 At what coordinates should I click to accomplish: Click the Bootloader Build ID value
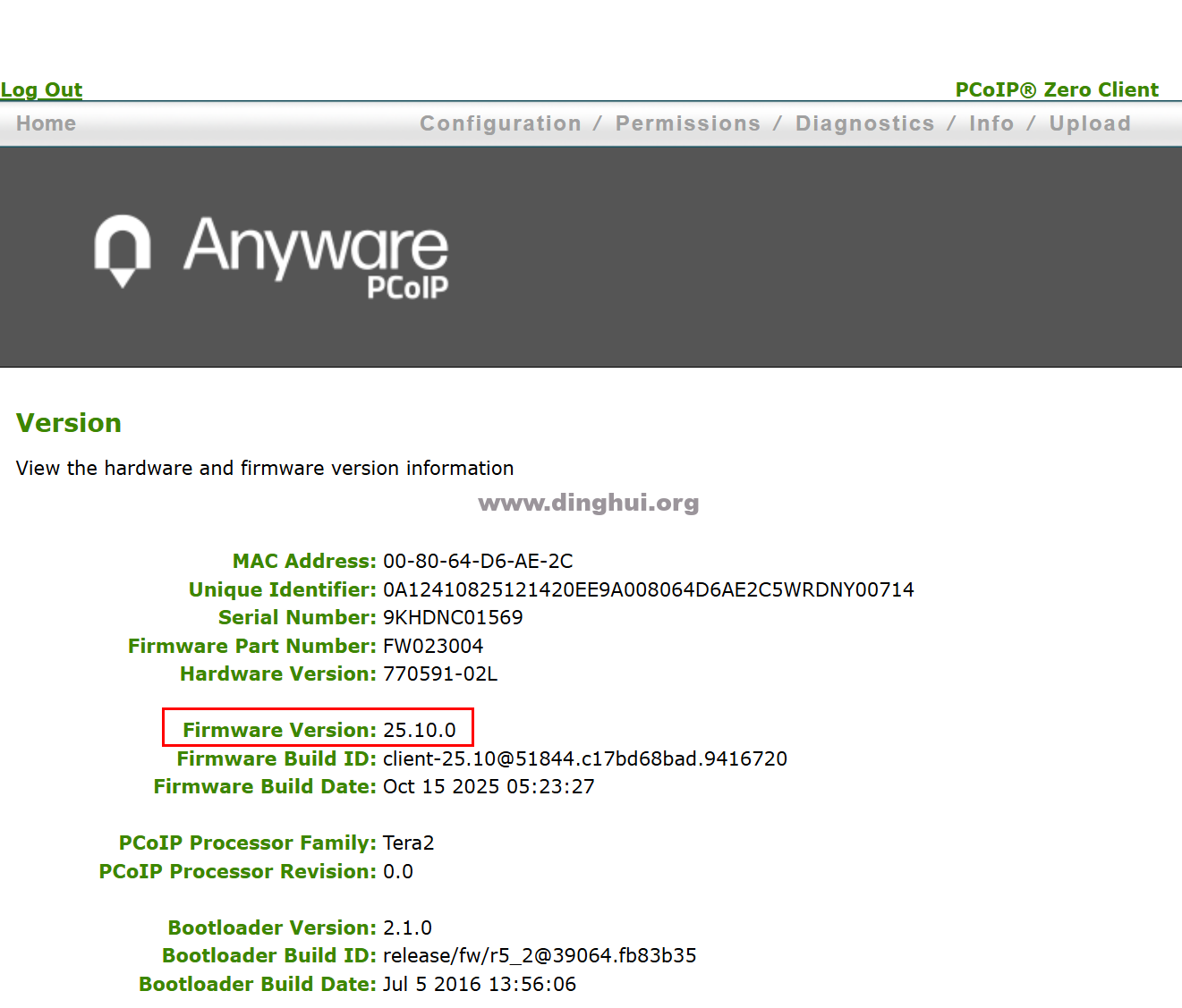[539, 956]
